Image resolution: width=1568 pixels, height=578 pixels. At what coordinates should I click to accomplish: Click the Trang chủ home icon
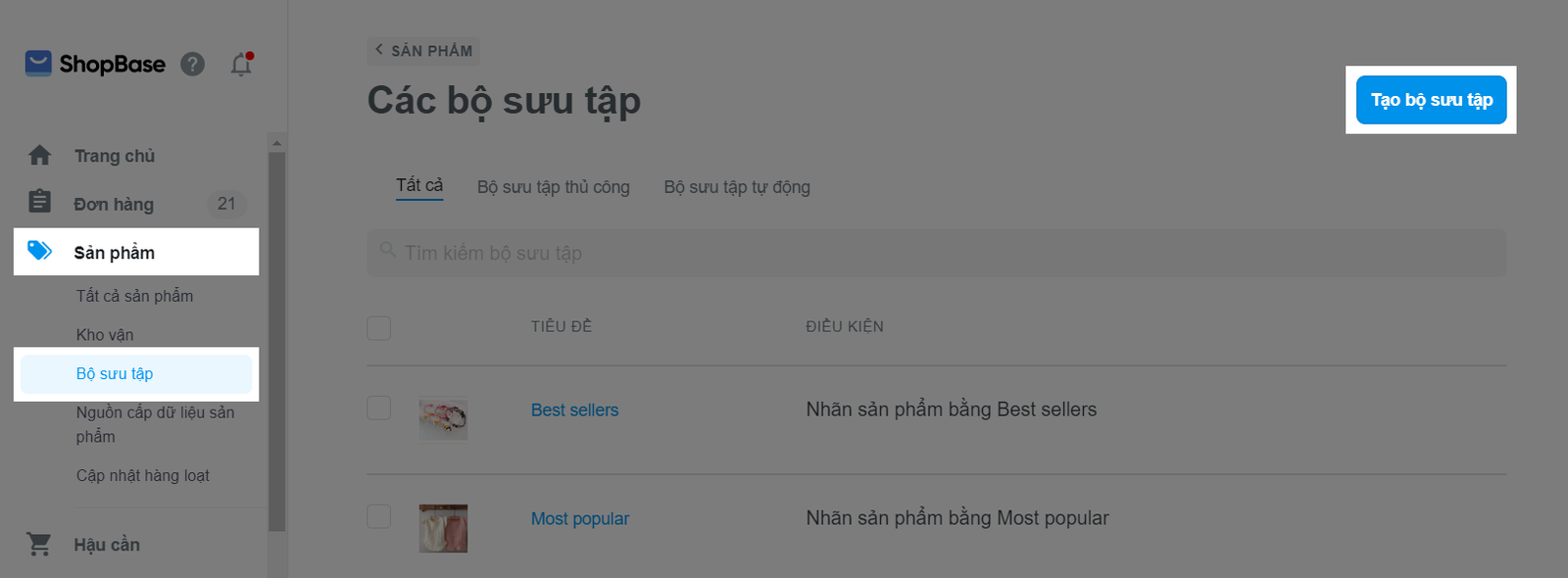[x=40, y=156]
